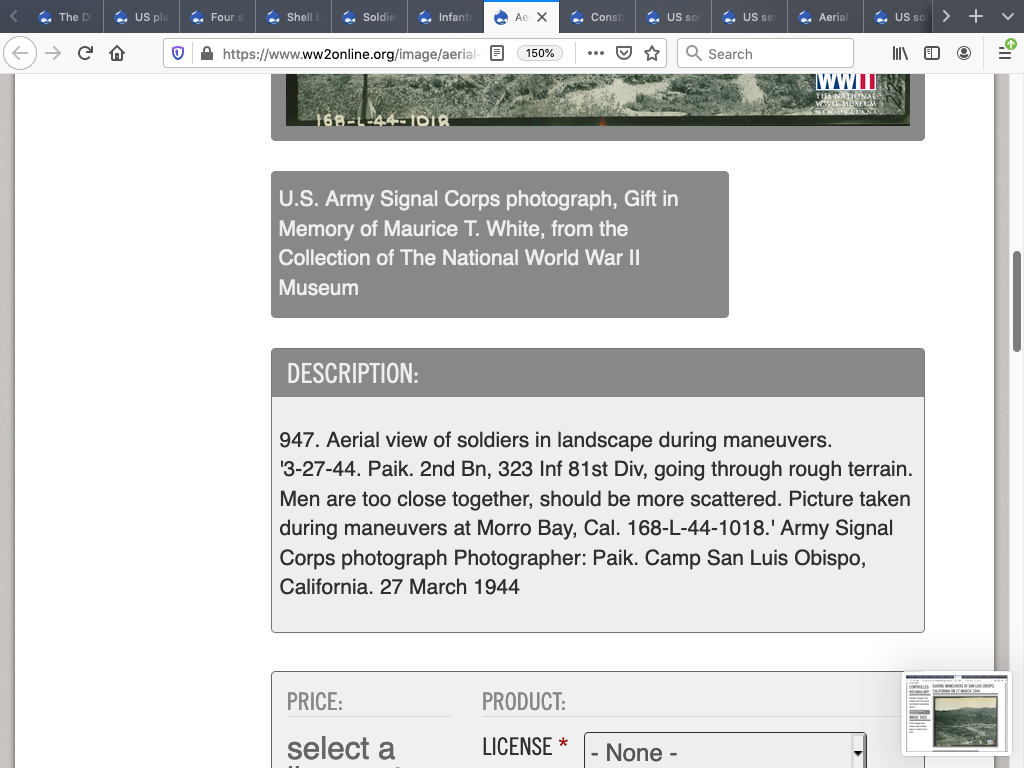1024x768 pixels.
Task: Click the page preview thumbnail at bottom right
Action: click(x=956, y=714)
